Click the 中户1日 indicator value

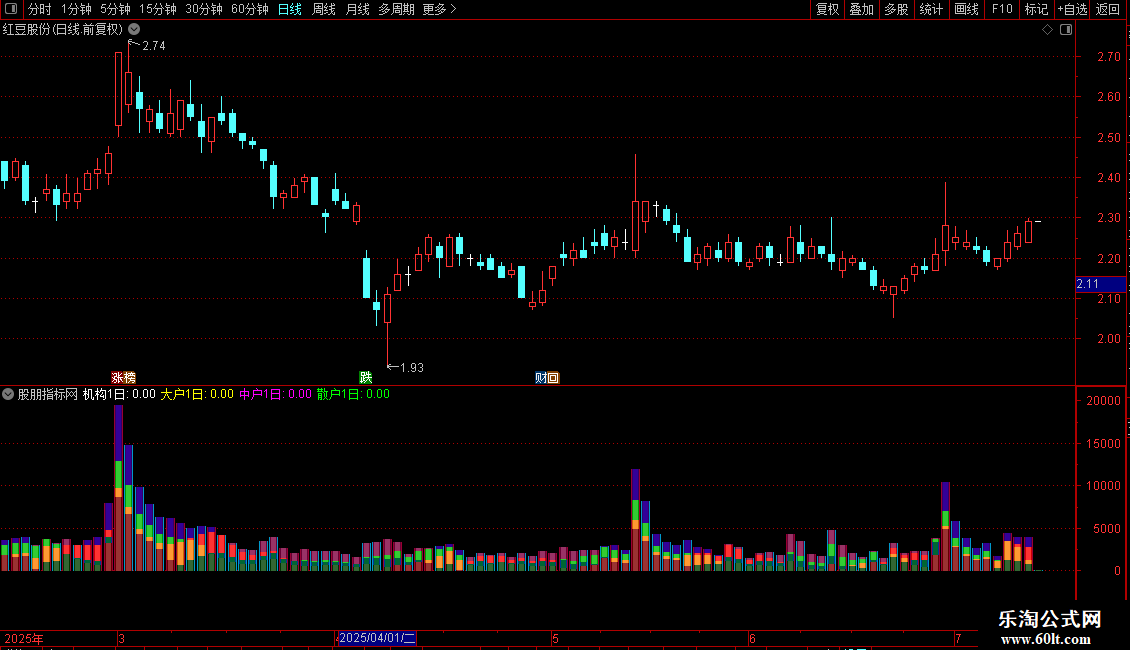click(275, 394)
